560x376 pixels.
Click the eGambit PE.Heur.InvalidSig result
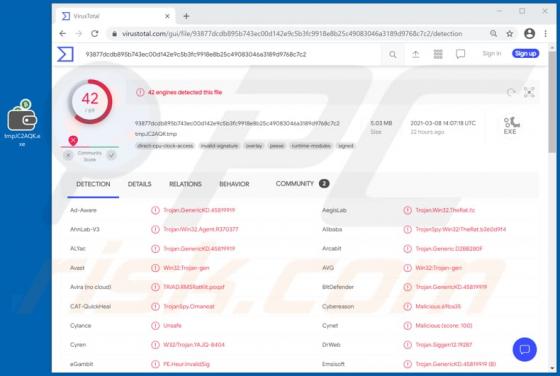tap(186, 364)
